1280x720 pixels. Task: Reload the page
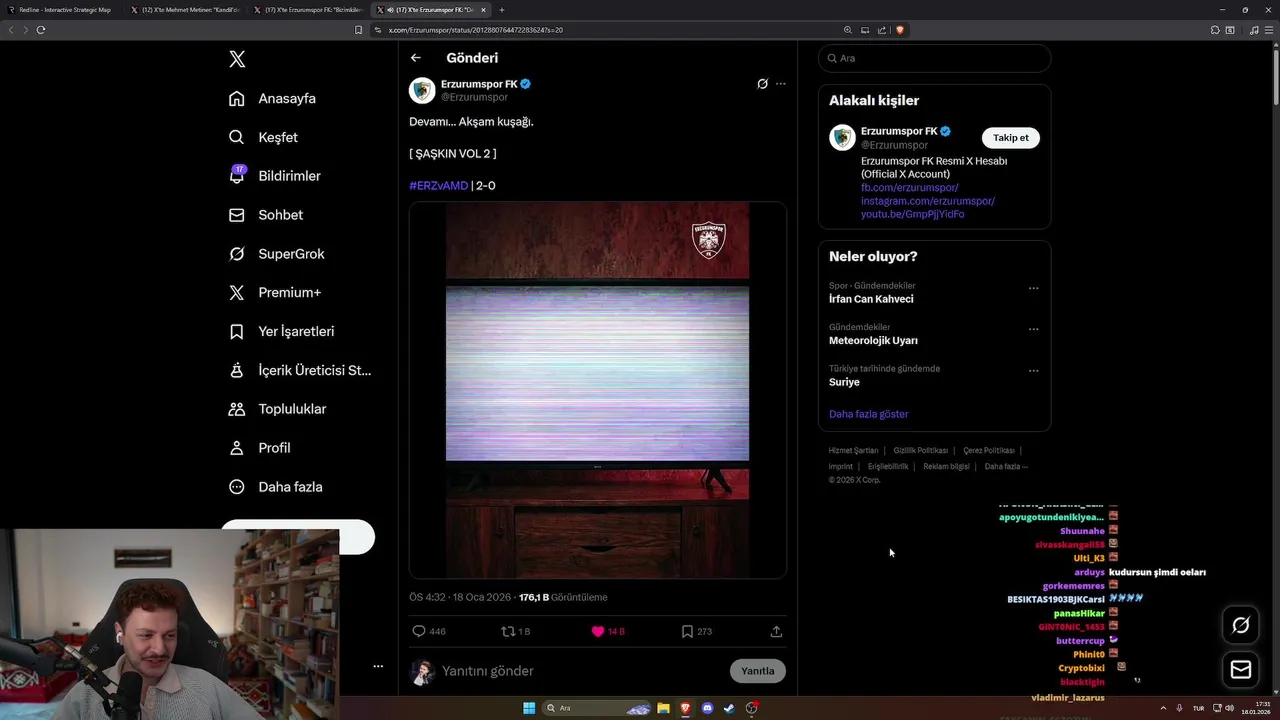[41, 30]
